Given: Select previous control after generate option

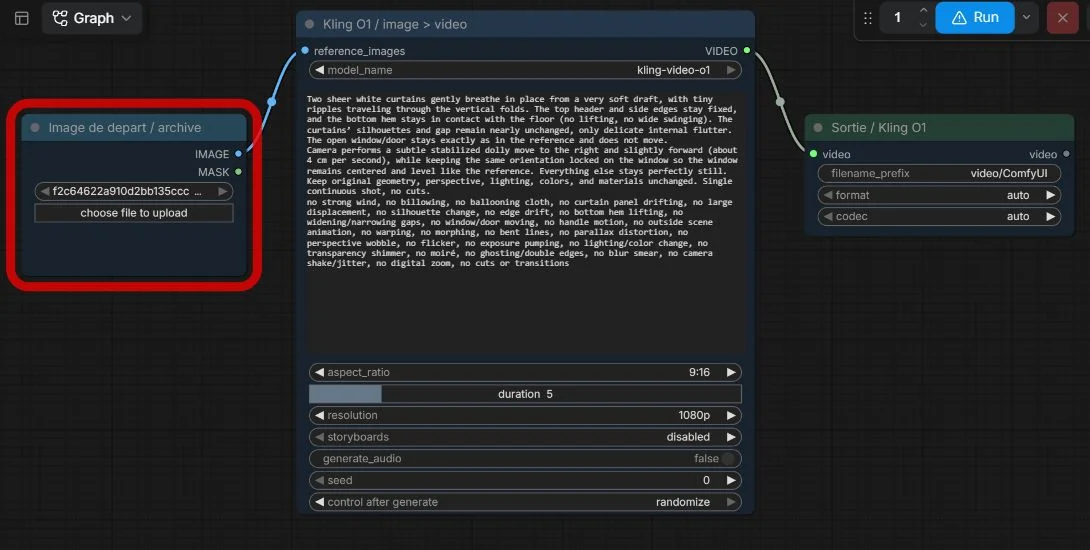Looking at the screenshot, I should 319,502.
